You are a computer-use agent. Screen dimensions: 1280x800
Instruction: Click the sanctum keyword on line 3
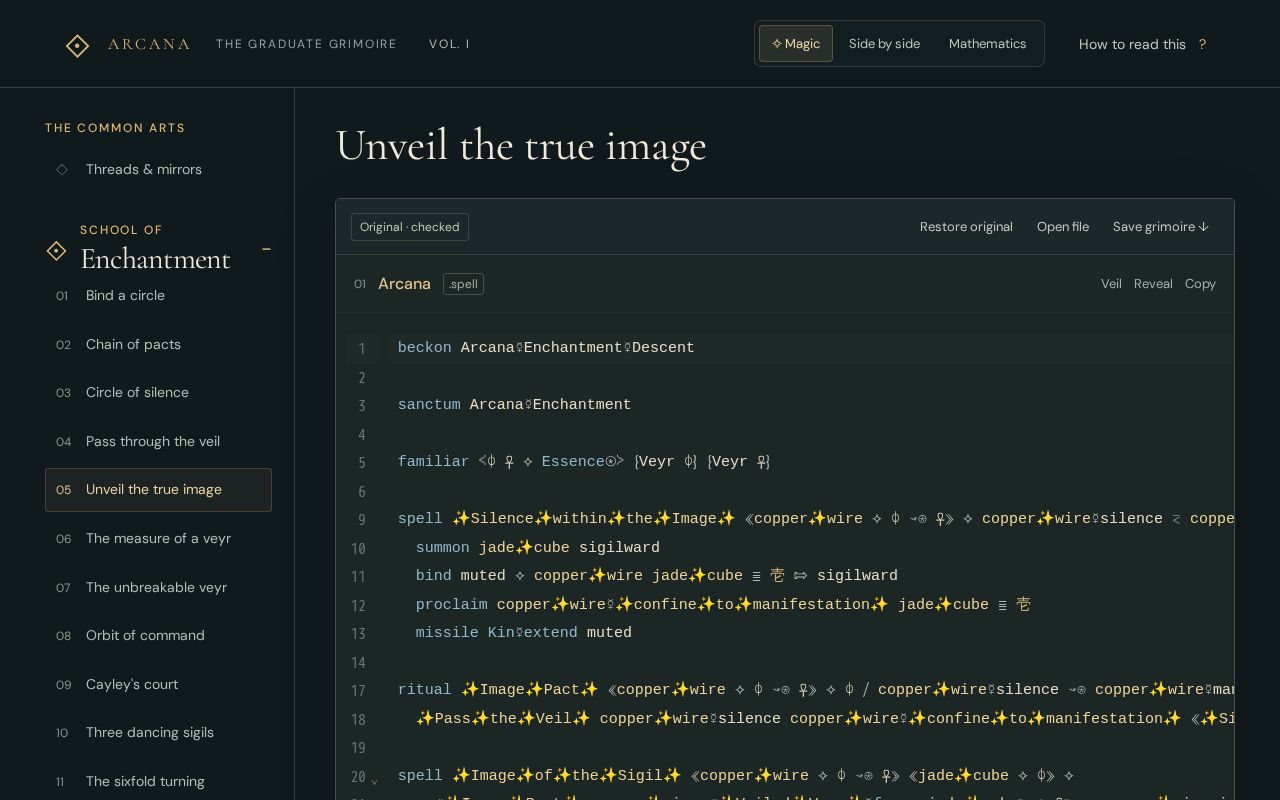click(x=429, y=405)
